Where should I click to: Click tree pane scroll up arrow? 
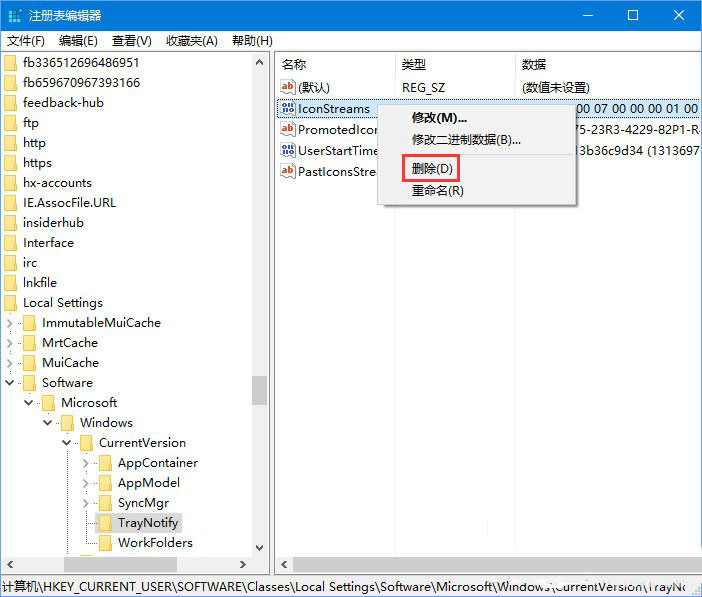[259, 63]
